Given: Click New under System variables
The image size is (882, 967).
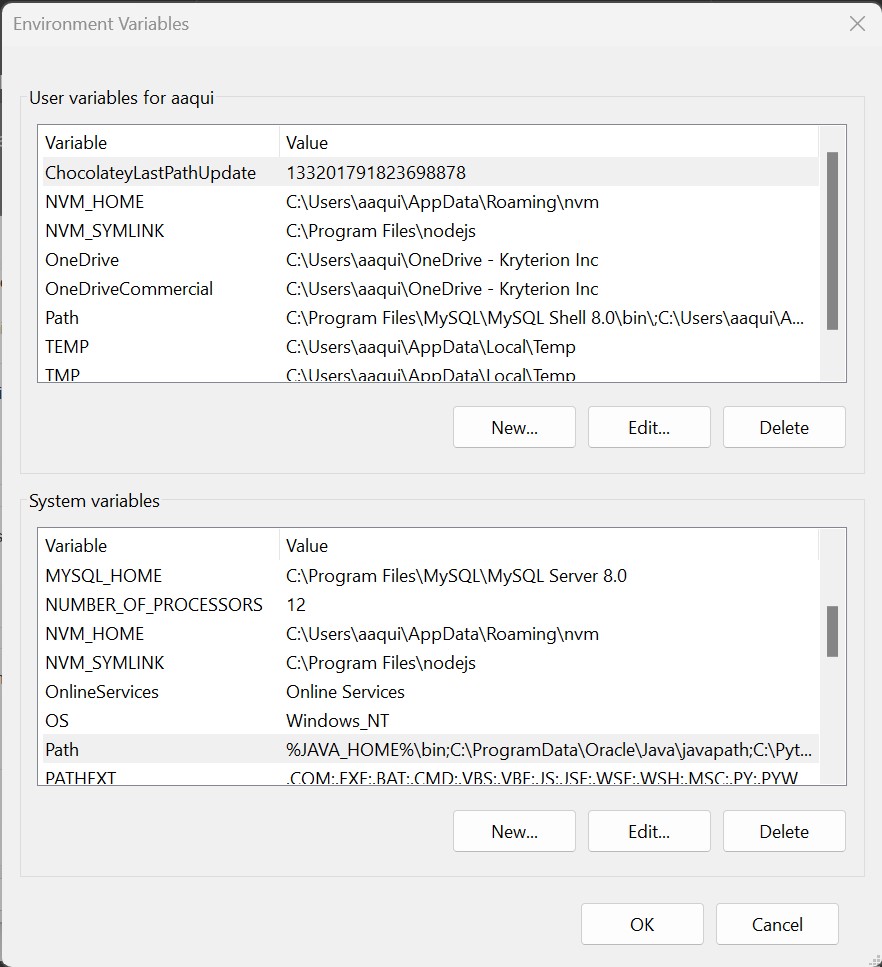Looking at the screenshot, I should point(514,831).
